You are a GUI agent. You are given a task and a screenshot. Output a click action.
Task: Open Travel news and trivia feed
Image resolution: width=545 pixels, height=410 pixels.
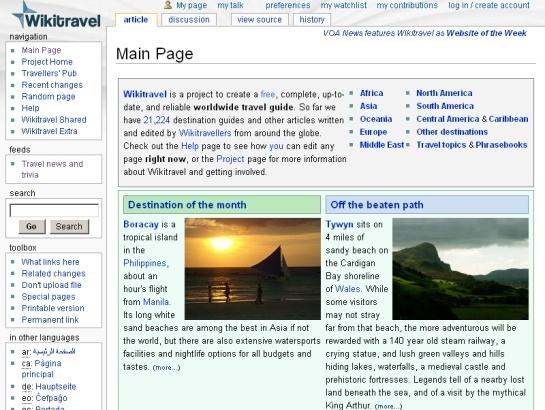[x=52, y=169]
